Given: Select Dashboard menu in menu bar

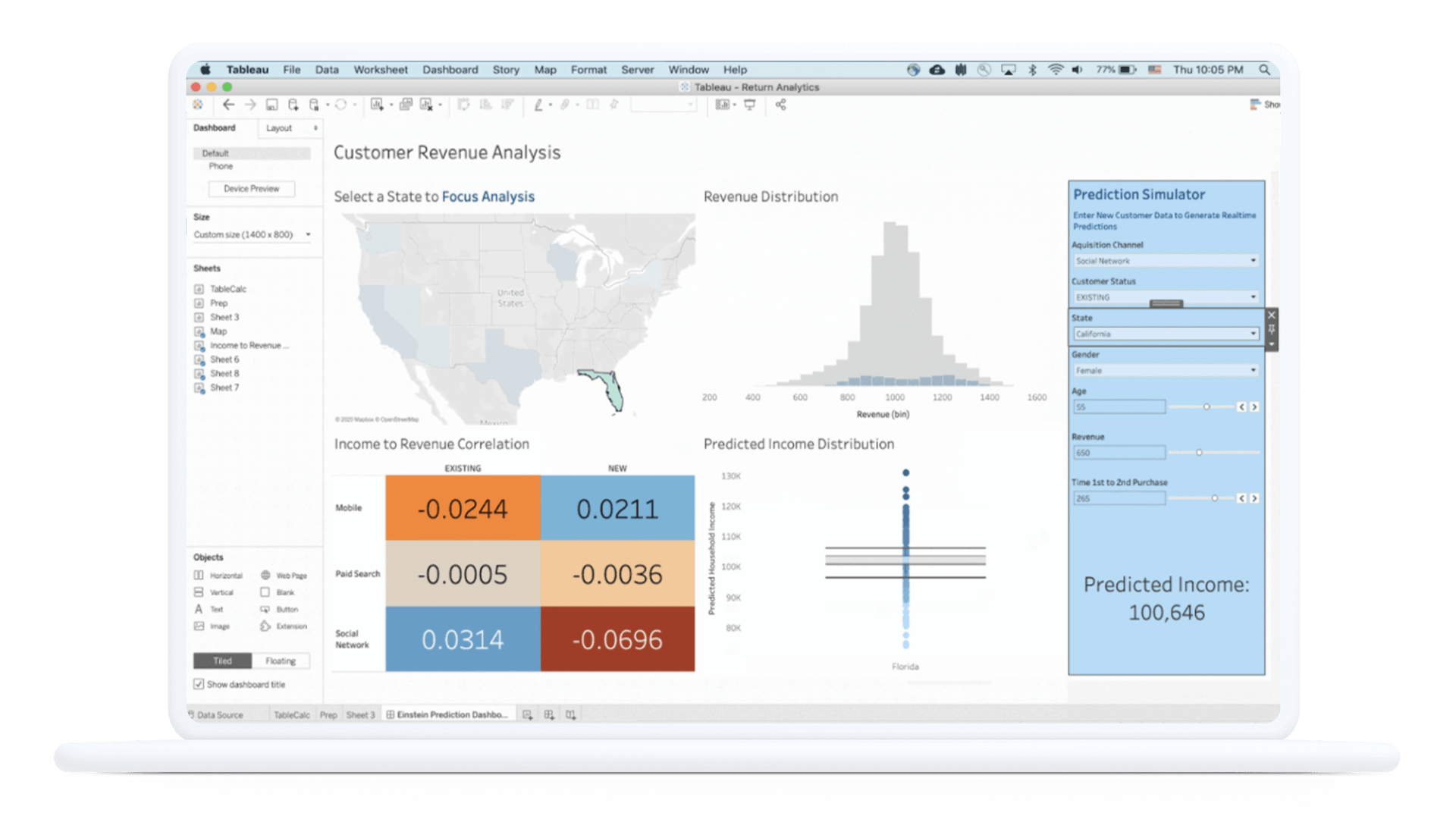Looking at the screenshot, I should click(x=448, y=69).
